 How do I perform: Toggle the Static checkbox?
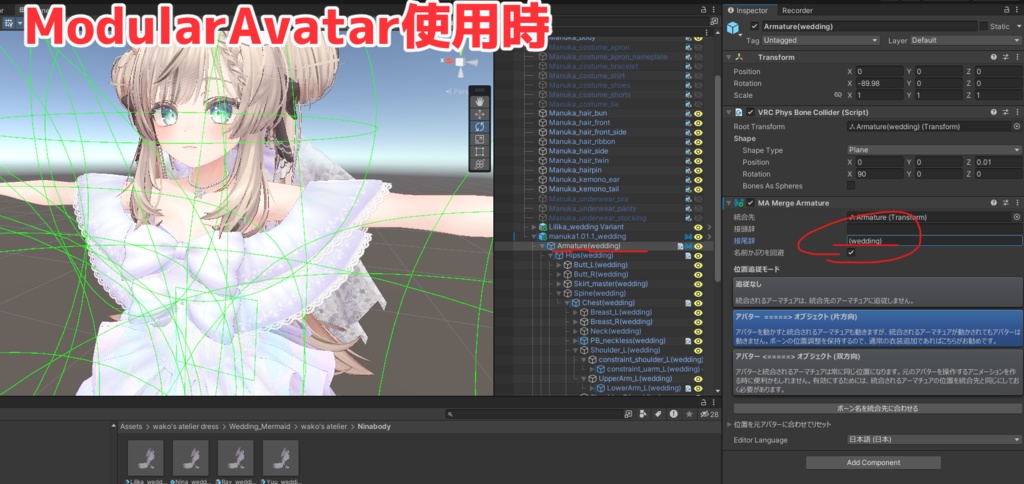coord(984,26)
